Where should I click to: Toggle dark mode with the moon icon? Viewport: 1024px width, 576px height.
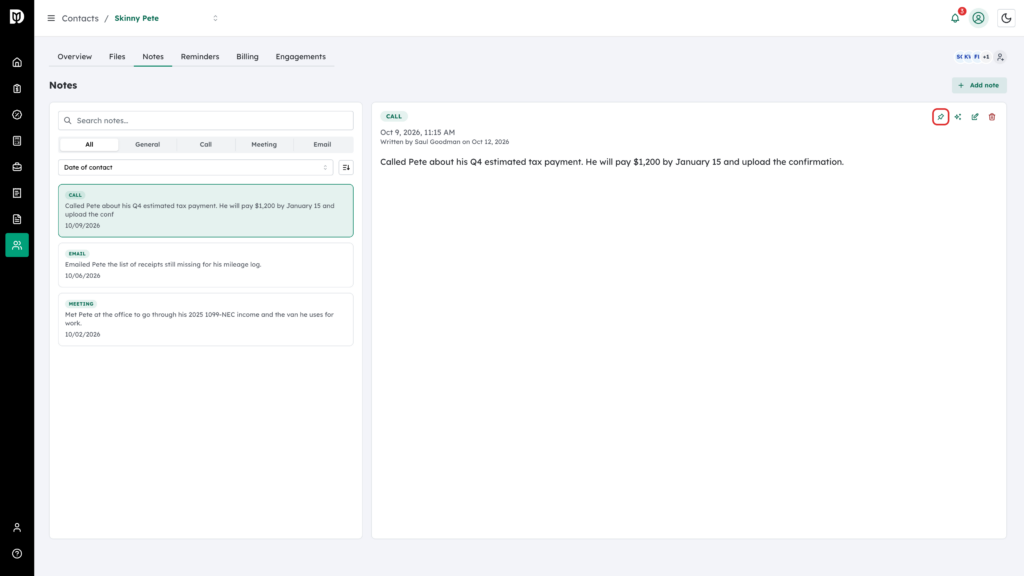click(1006, 18)
